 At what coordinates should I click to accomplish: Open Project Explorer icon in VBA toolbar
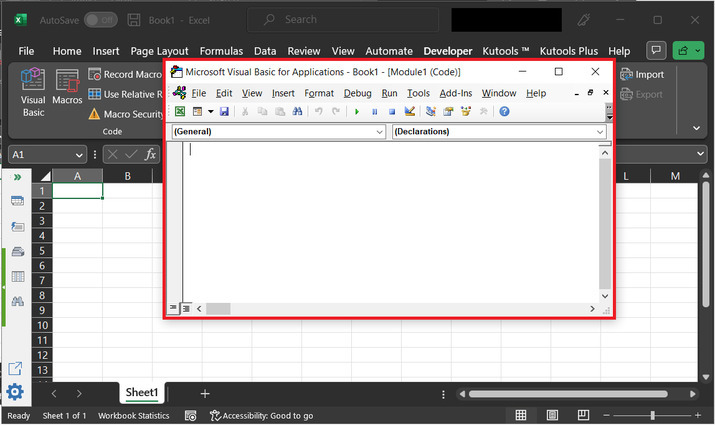430,111
